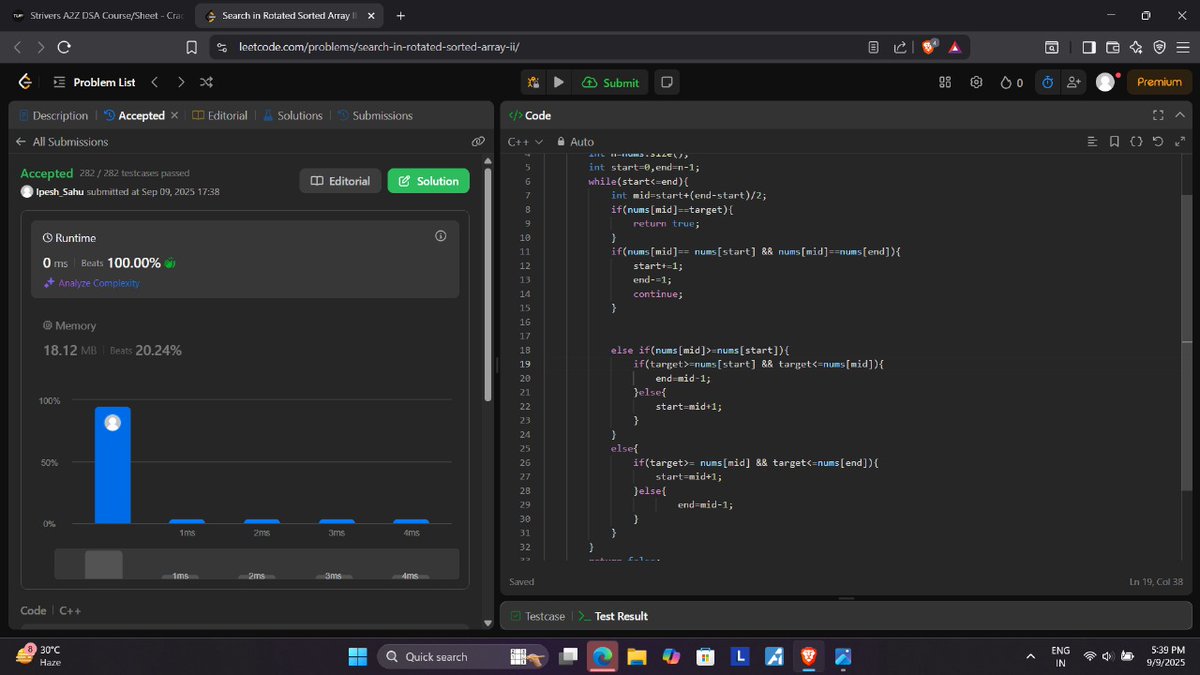This screenshot has height=675, width=1200.
Task: Click the green Solution button
Action: [428, 181]
